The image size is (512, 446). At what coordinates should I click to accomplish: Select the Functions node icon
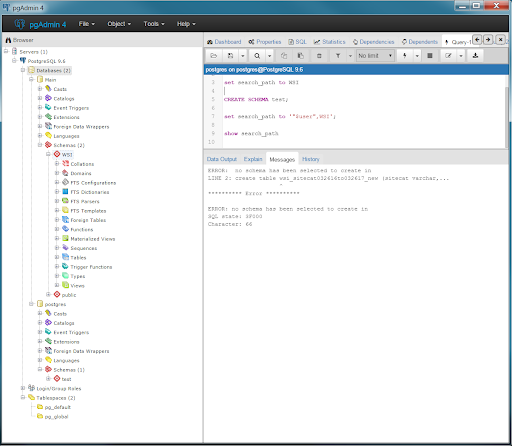point(66,229)
